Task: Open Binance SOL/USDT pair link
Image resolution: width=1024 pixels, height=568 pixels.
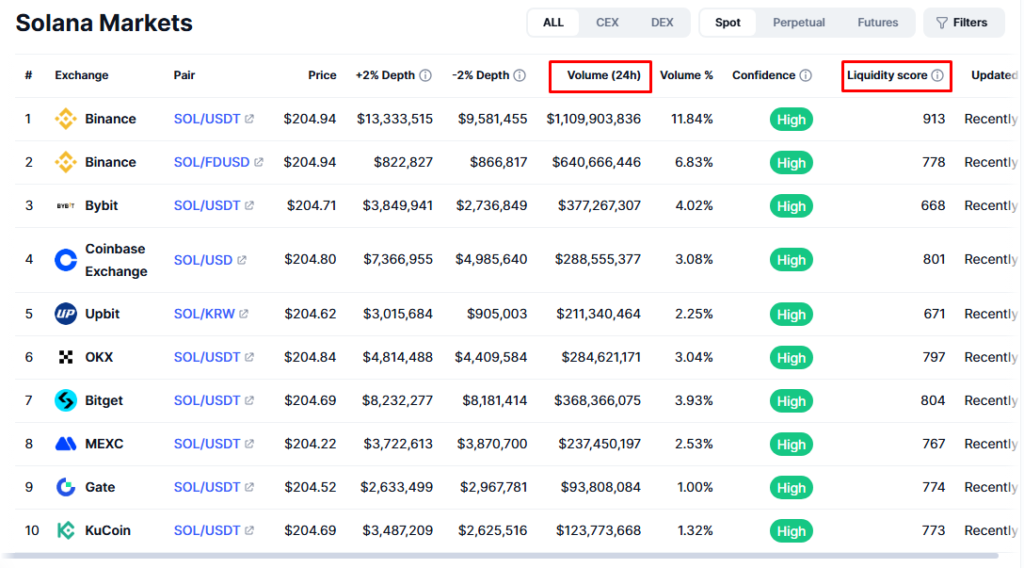Action: coord(206,119)
